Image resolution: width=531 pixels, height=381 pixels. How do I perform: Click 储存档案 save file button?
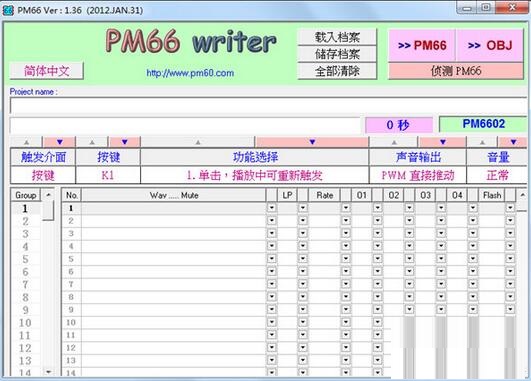pos(337,54)
